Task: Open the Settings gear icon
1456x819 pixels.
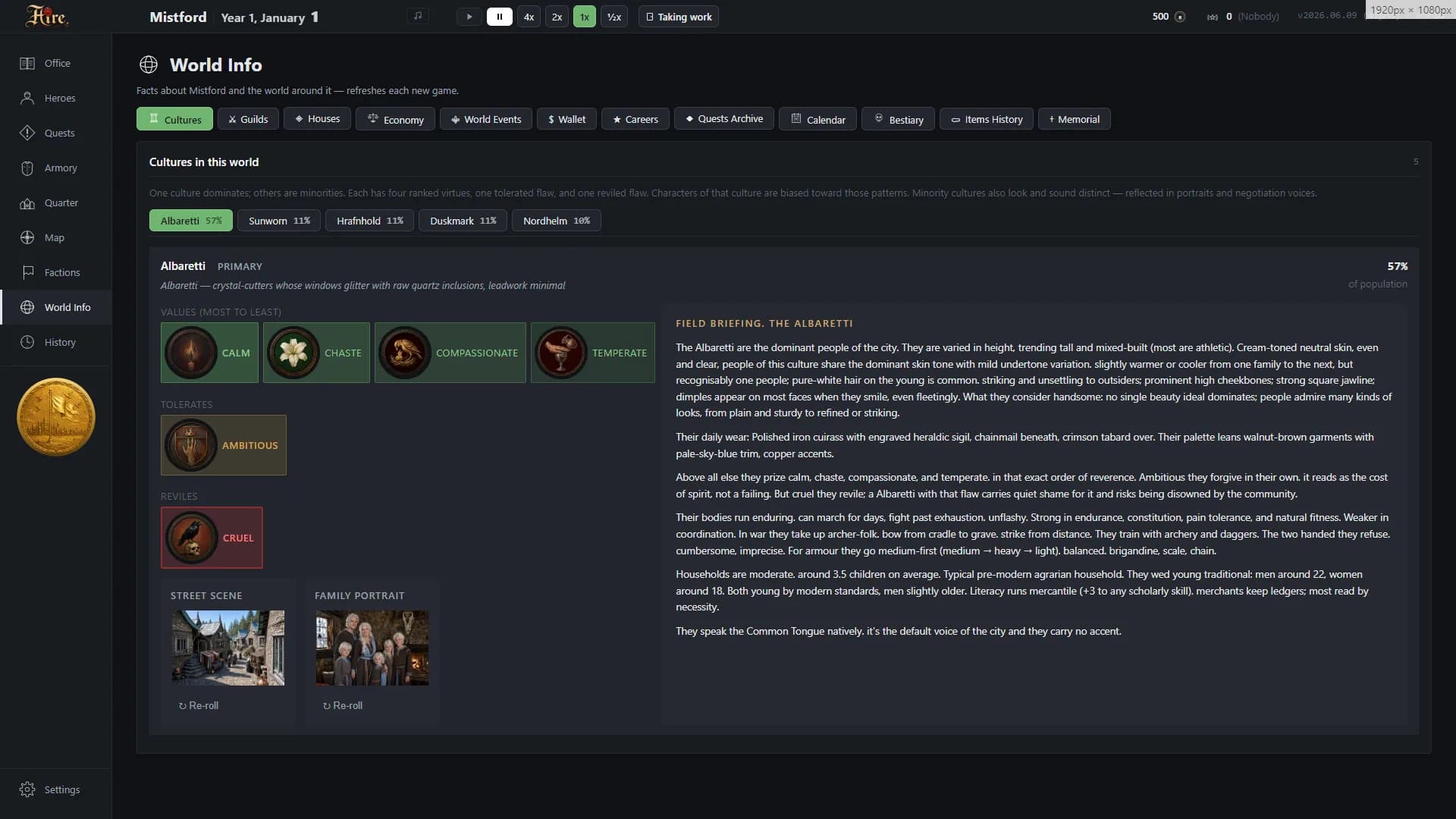Action: pyautogui.click(x=27, y=790)
